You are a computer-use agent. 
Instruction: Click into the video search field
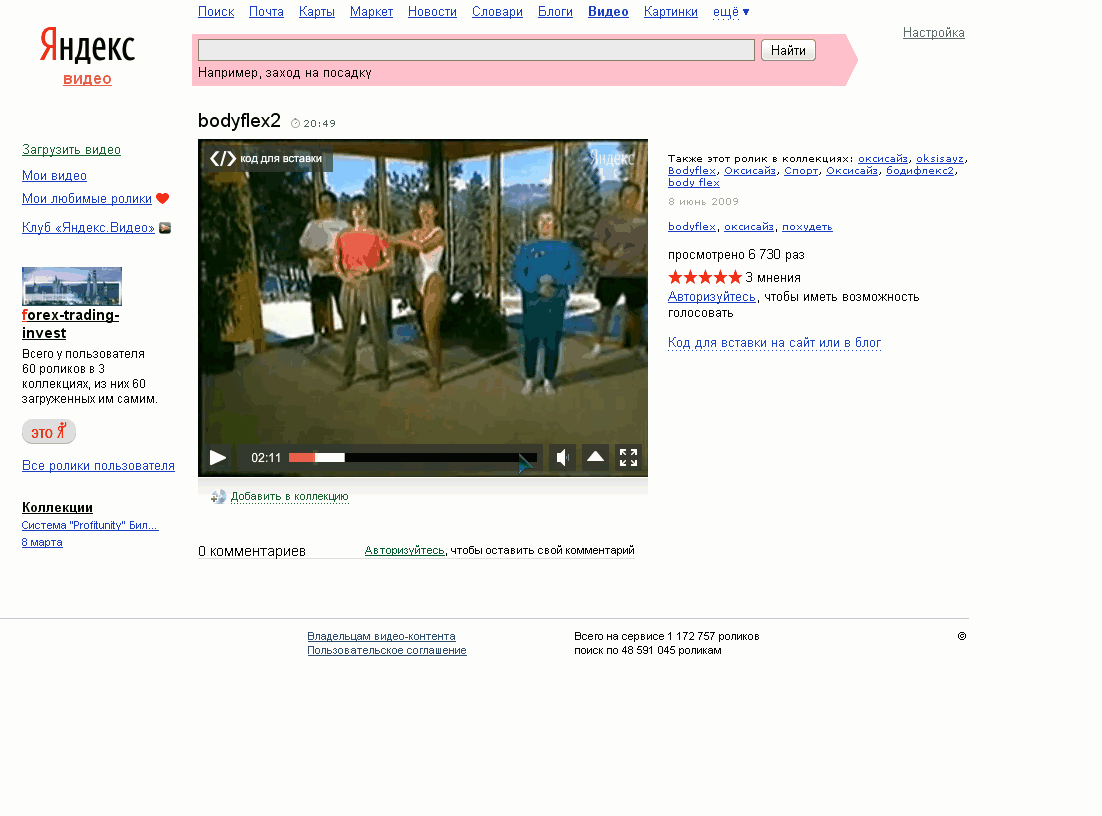click(x=476, y=50)
